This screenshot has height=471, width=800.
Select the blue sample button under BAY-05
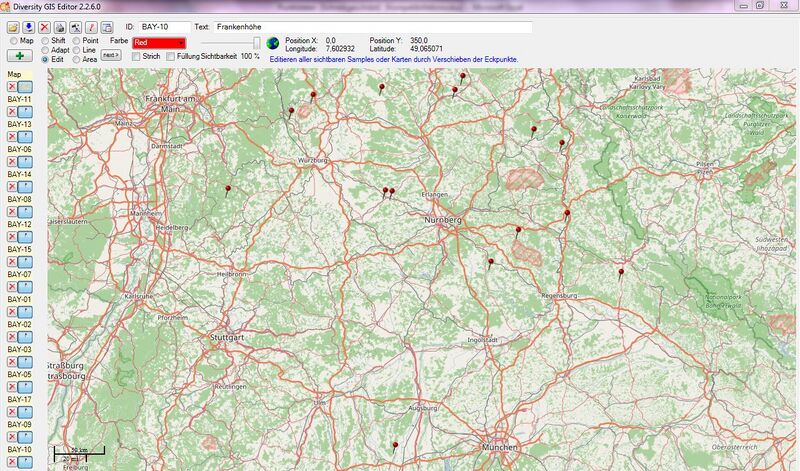coord(26,387)
